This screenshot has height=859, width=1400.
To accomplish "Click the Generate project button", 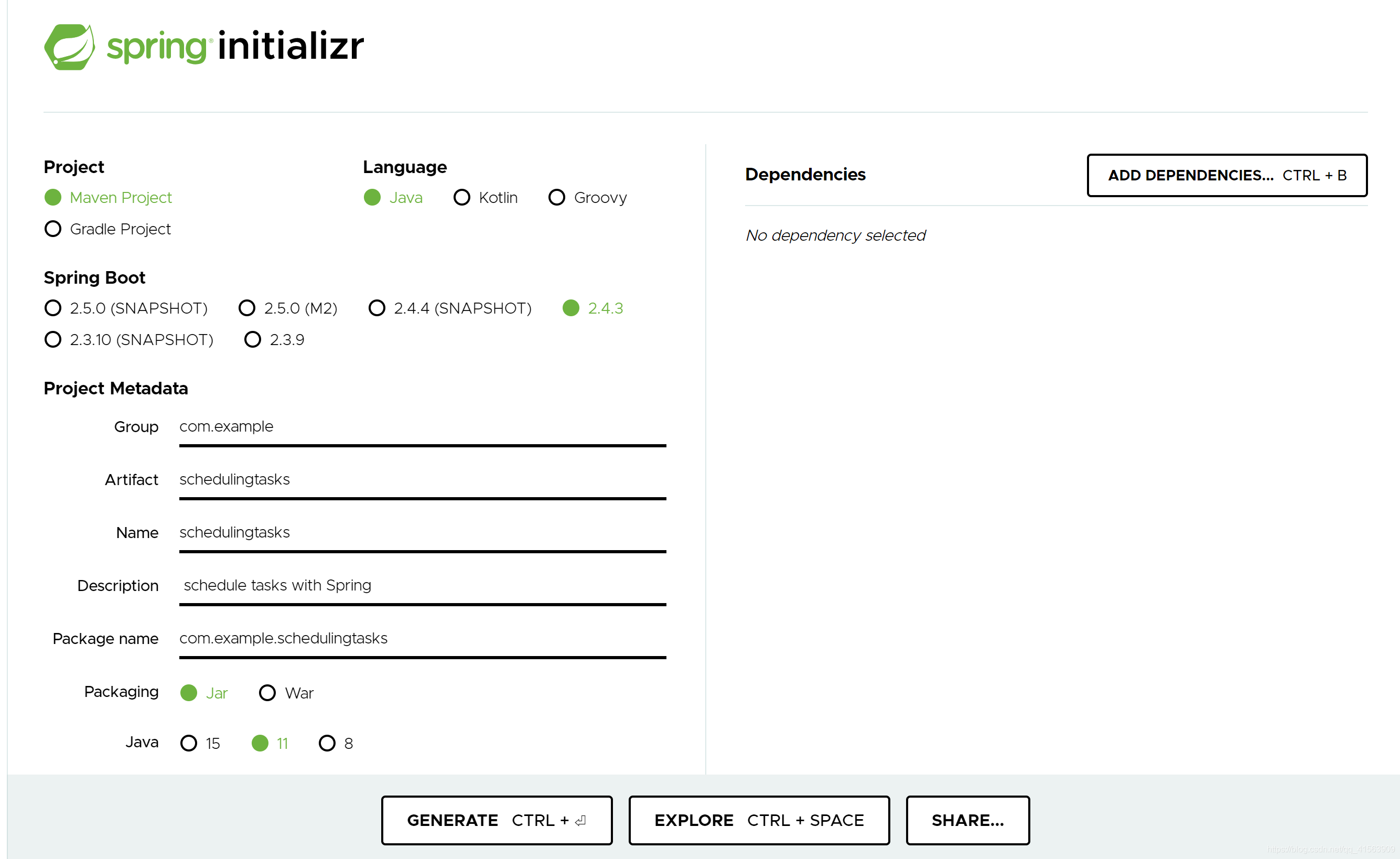I will [x=497, y=820].
